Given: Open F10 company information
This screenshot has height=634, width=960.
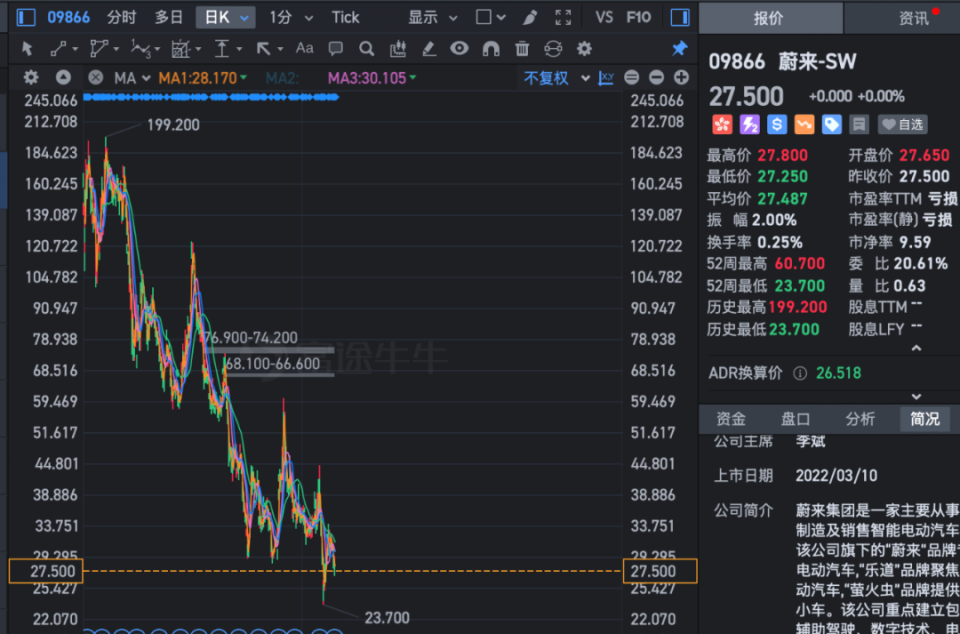Looking at the screenshot, I should click(x=639, y=17).
